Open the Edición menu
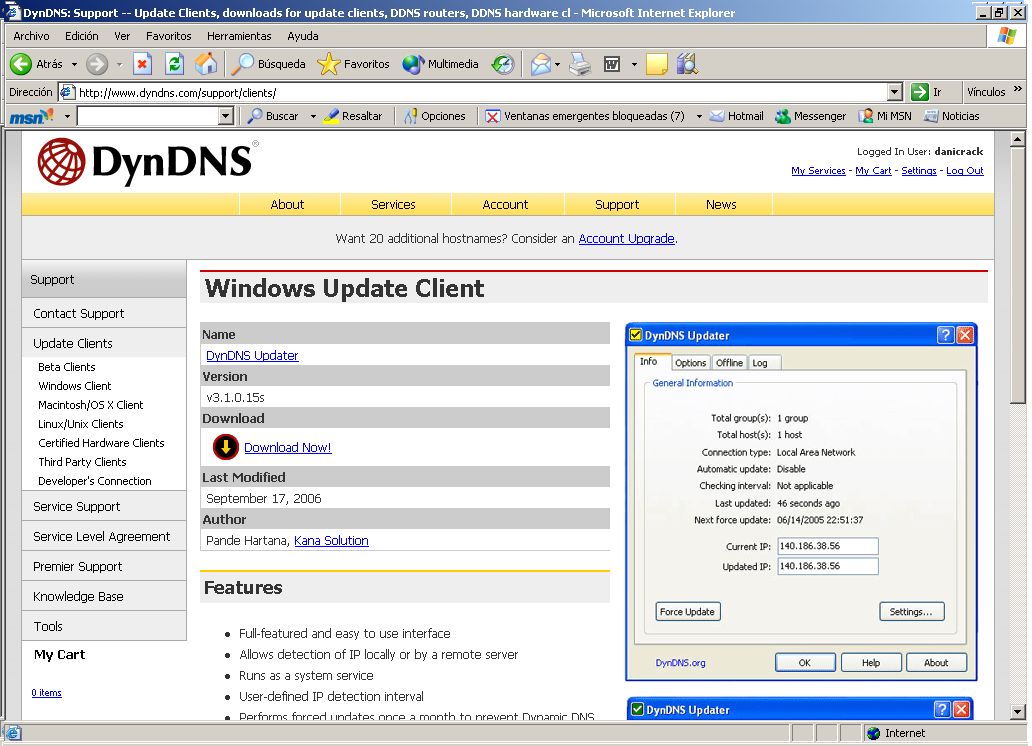This screenshot has height=746, width=1032. point(82,36)
